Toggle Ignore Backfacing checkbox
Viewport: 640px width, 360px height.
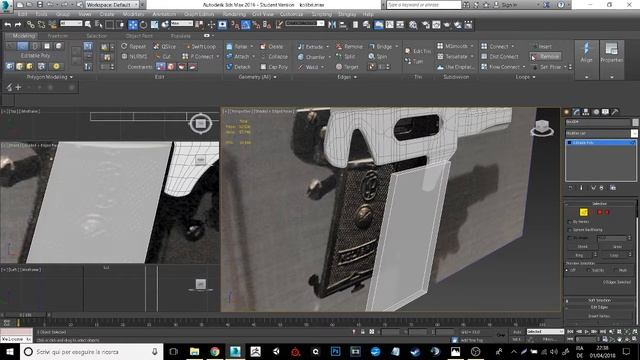coord(570,230)
